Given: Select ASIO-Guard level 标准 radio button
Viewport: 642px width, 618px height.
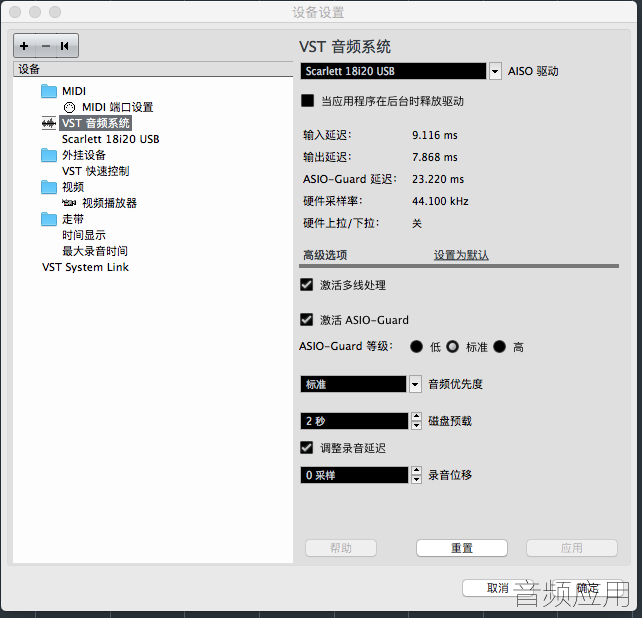Looking at the screenshot, I should point(452,346).
